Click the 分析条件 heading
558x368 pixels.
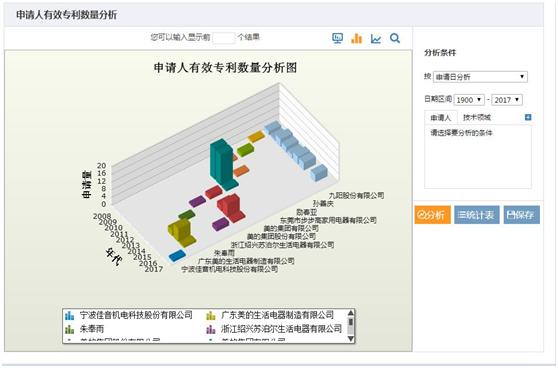(x=440, y=53)
